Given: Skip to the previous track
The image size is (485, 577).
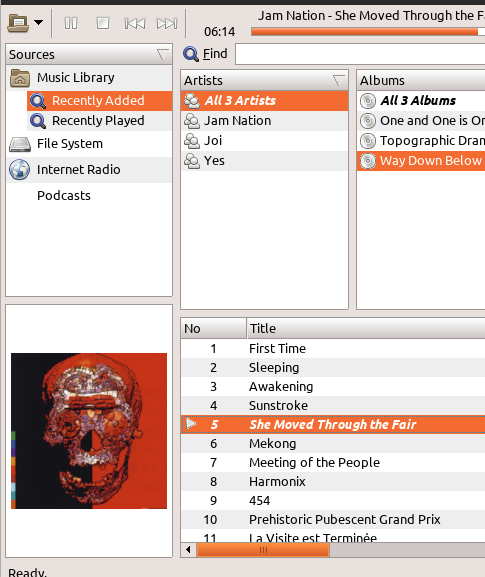Looking at the screenshot, I should click(135, 24).
